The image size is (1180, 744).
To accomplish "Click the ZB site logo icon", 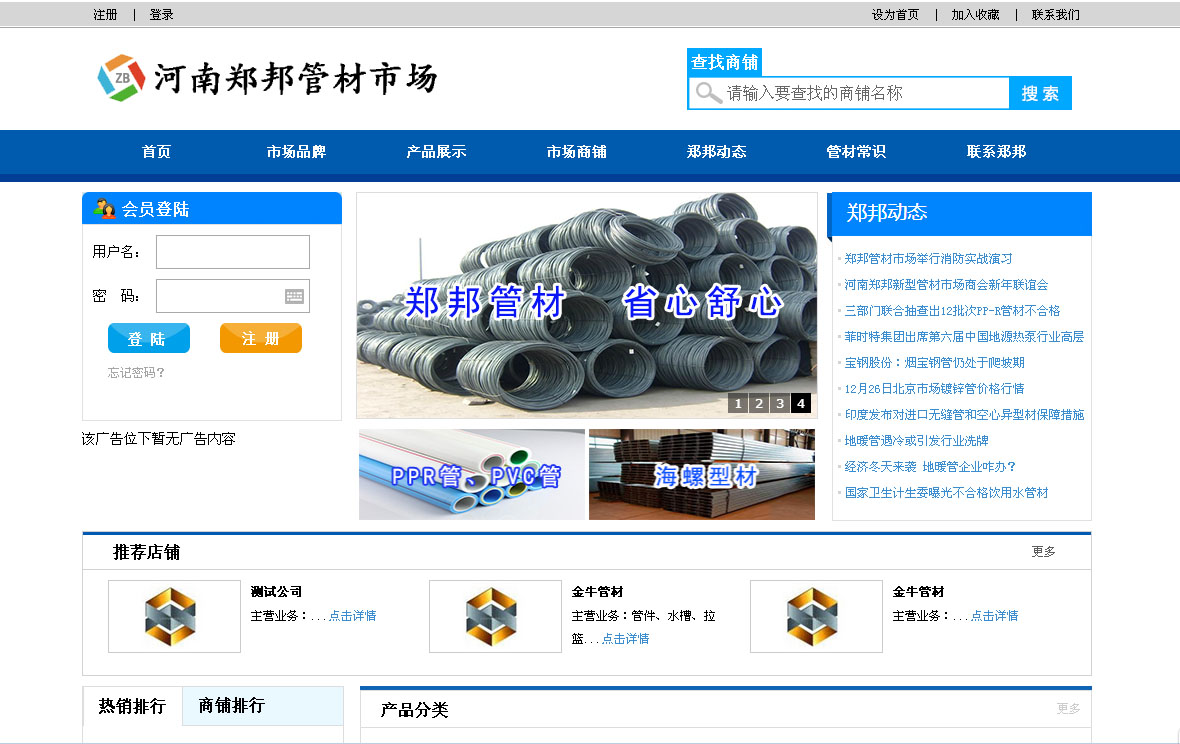I will [x=121, y=78].
